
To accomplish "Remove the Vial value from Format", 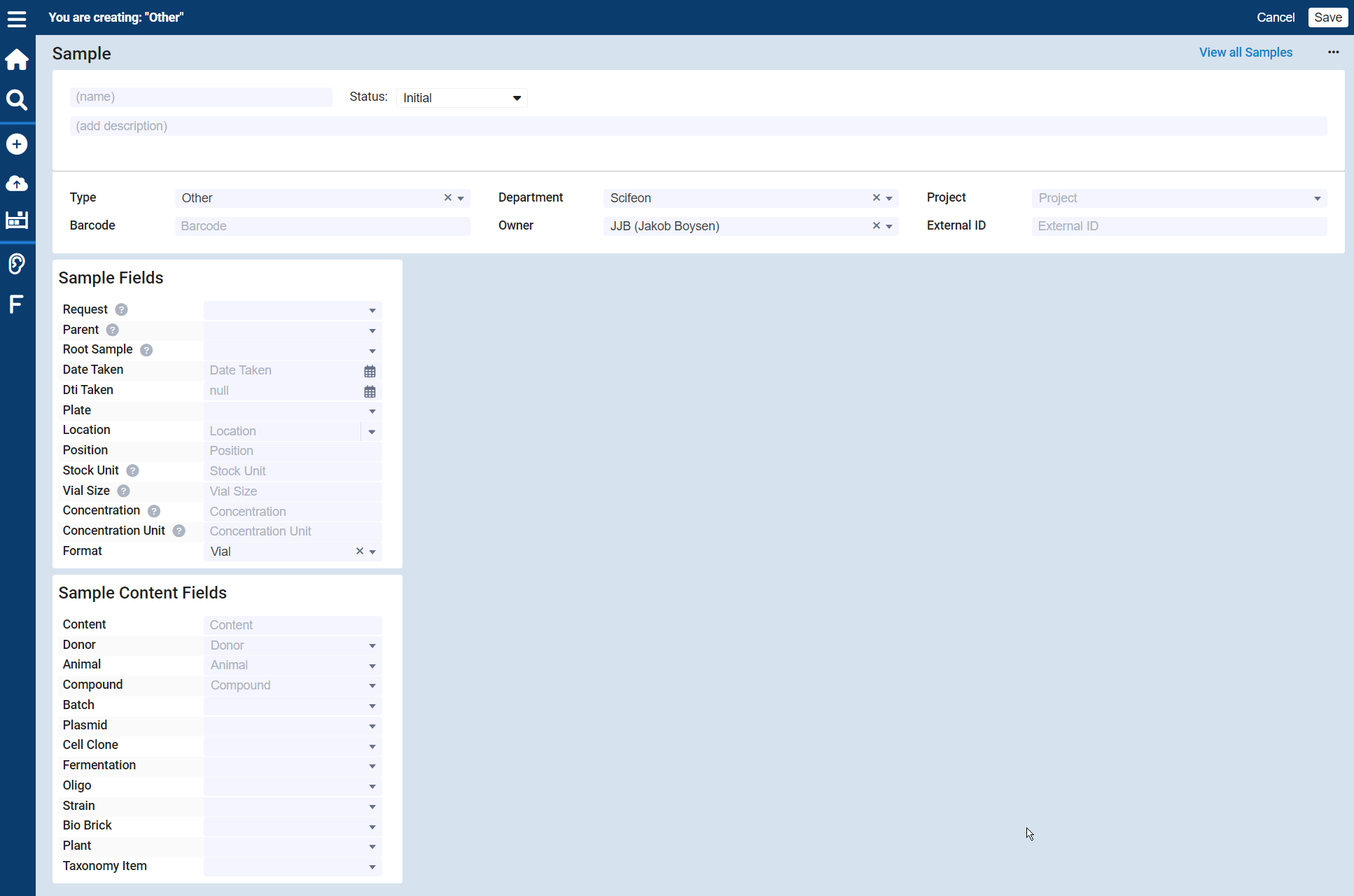I will (x=360, y=552).
